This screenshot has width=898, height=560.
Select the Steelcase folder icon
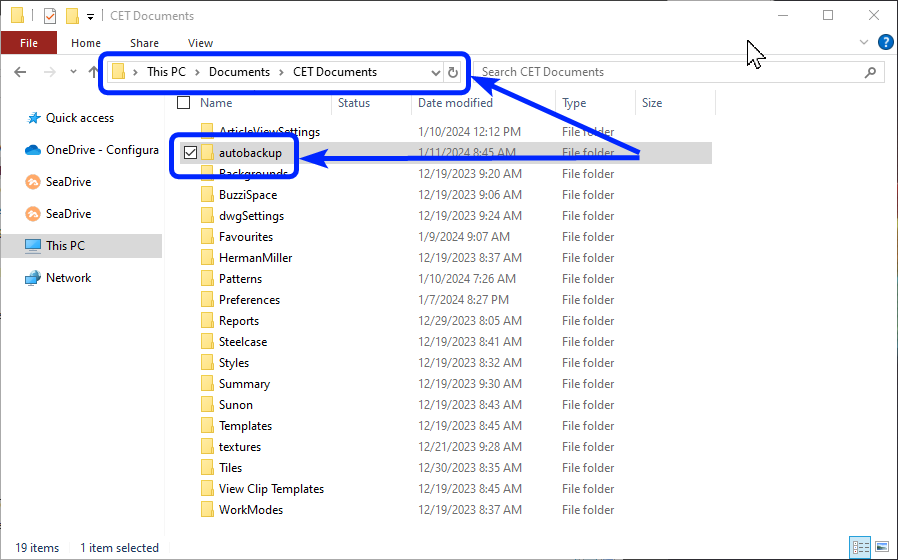pyautogui.click(x=207, y=342)
